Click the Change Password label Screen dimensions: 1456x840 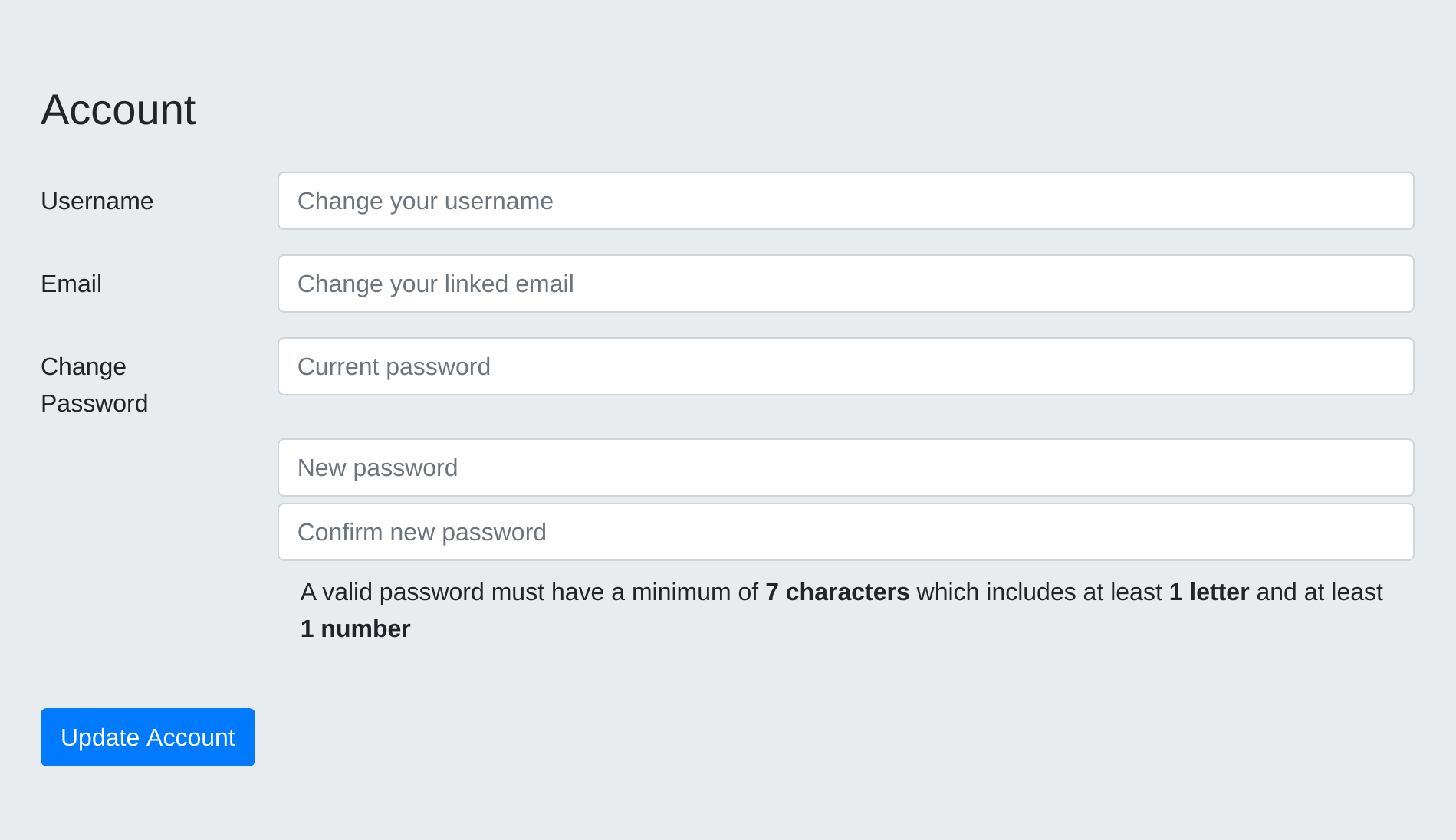pos(94,384)
